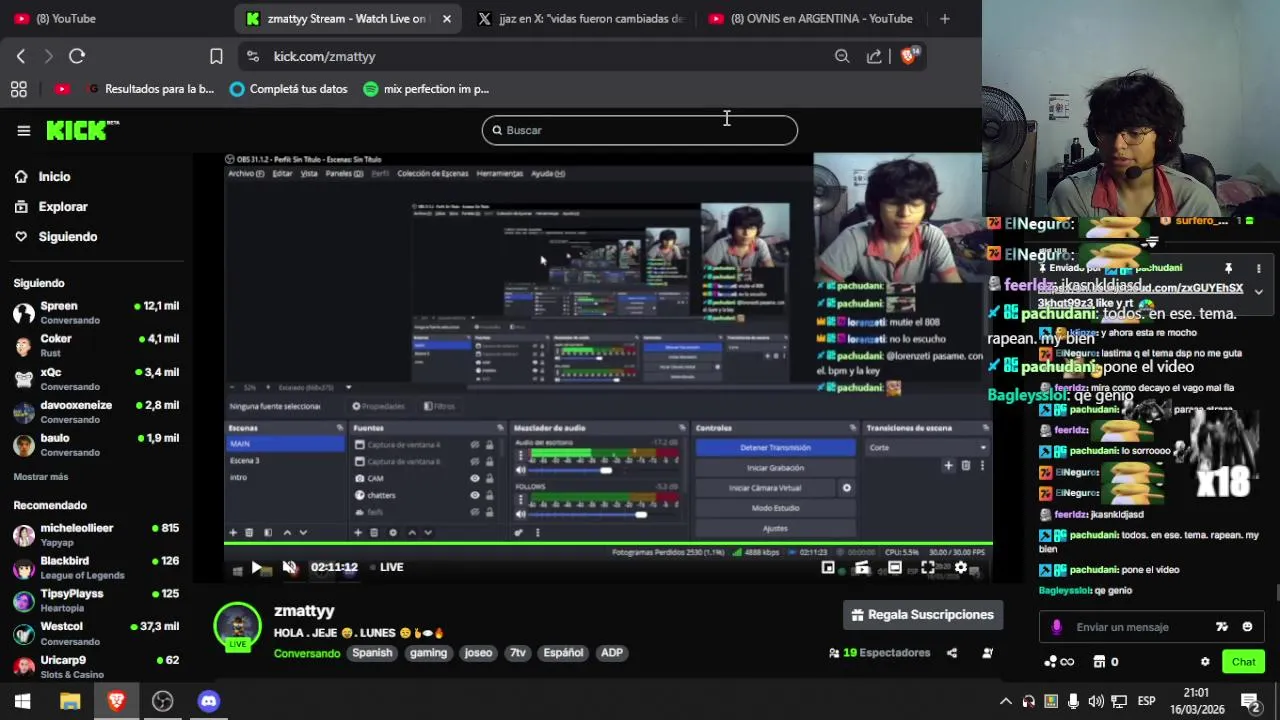Switch player to theater mode
This screenshot has height=720, width=1280.
[895, 567]
